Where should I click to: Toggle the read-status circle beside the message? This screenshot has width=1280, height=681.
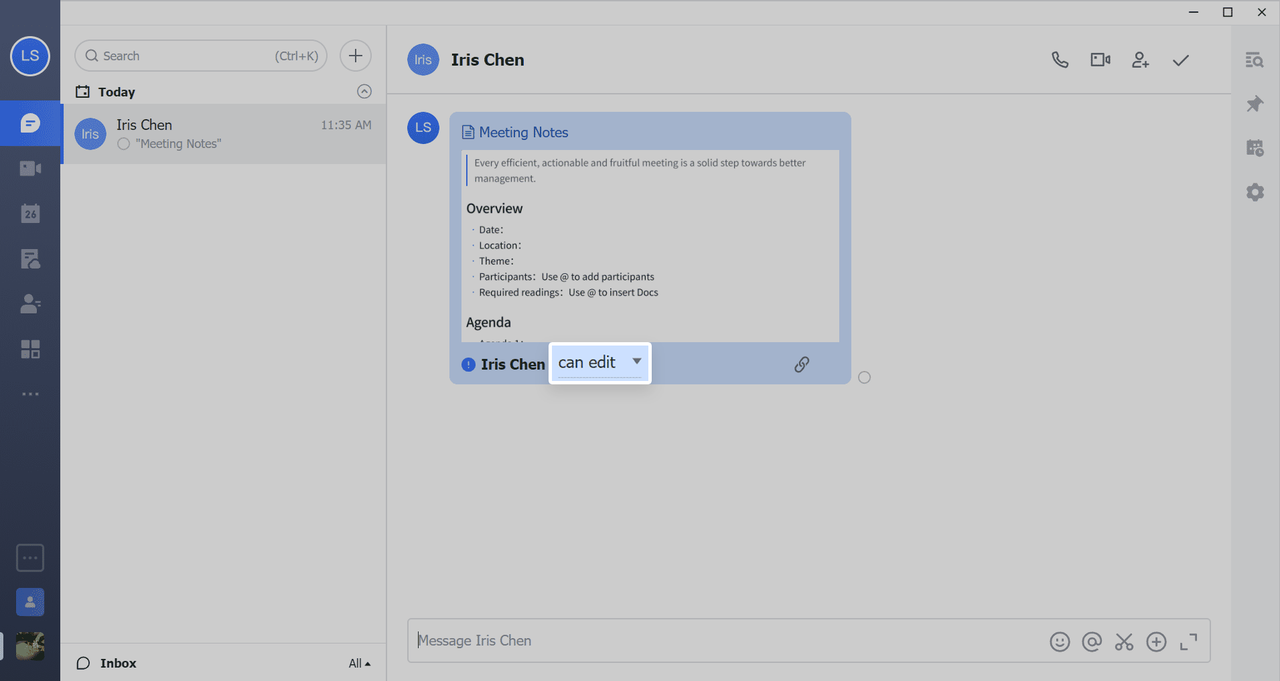point(864,377)
